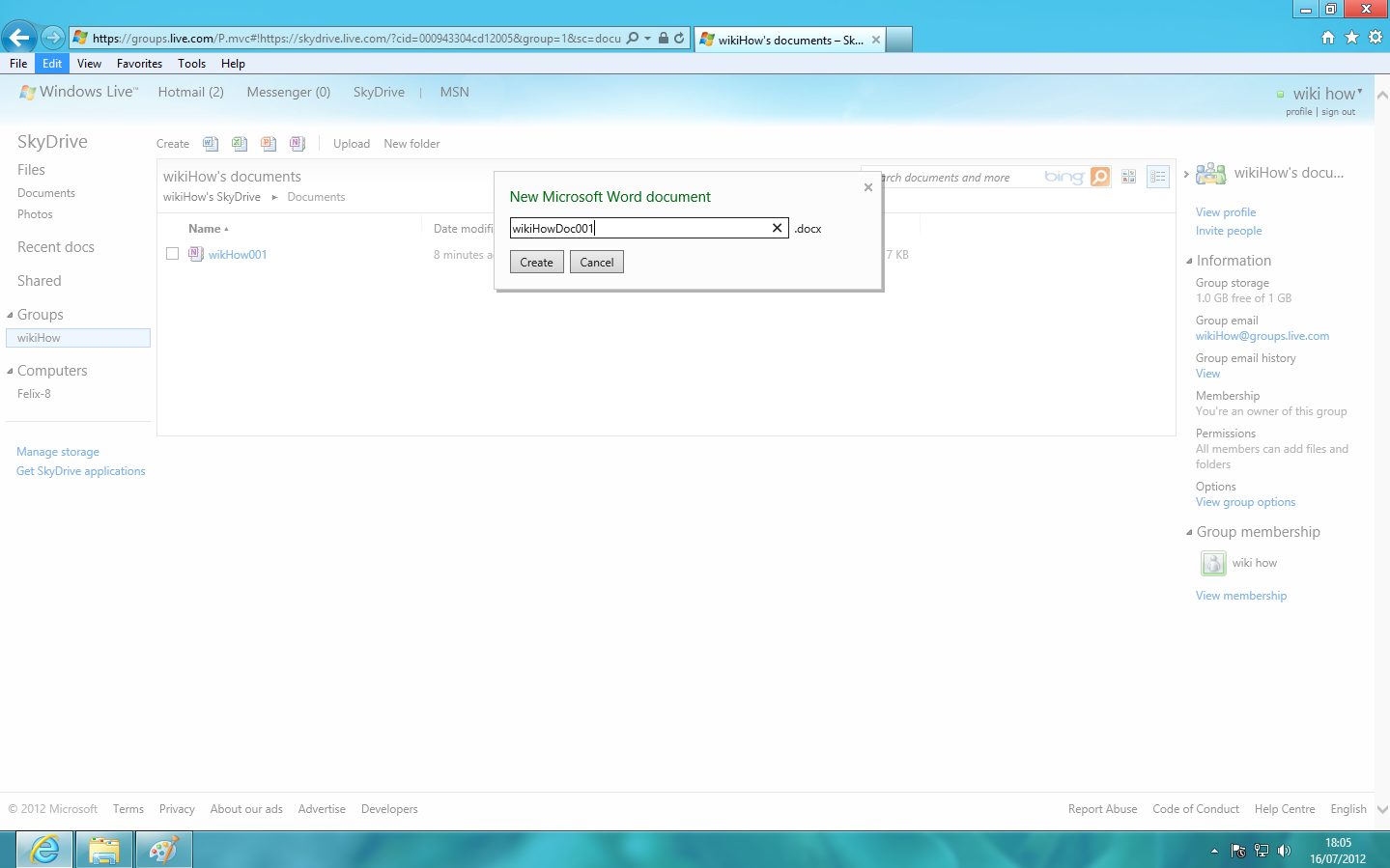Open address bar search dropdown arrow

tap(647, 39)
